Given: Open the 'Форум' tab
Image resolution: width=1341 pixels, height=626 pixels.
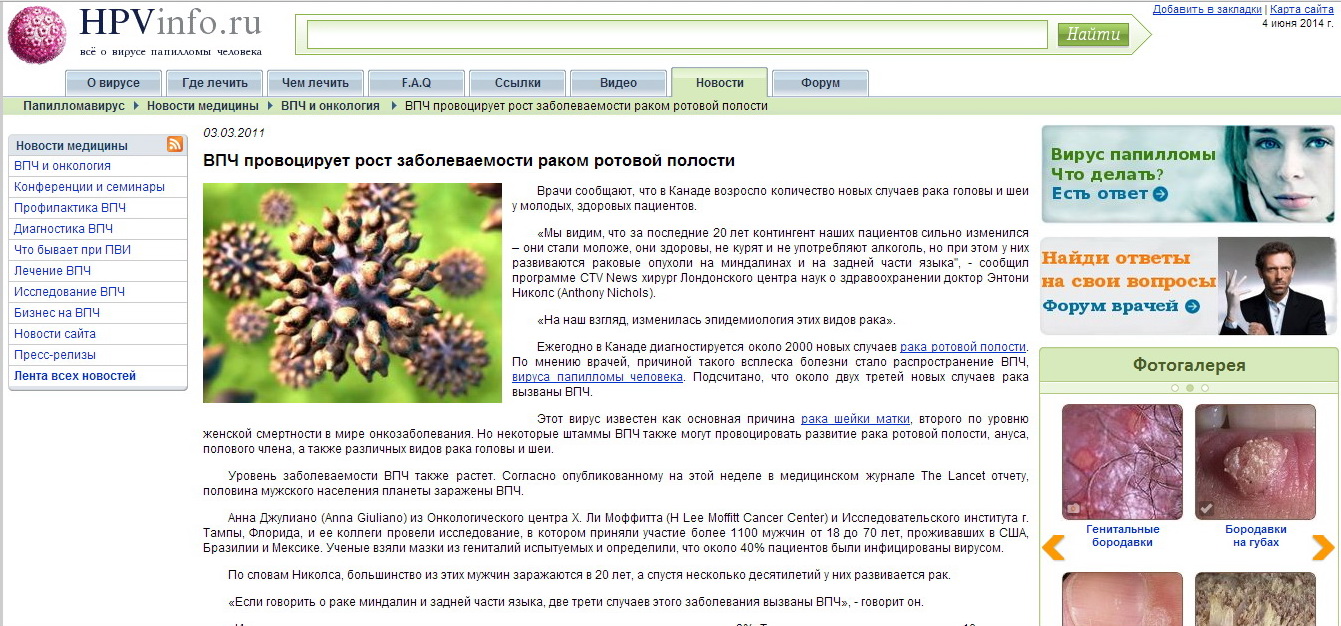Looking at the screenshot, I should click(820, 83).
